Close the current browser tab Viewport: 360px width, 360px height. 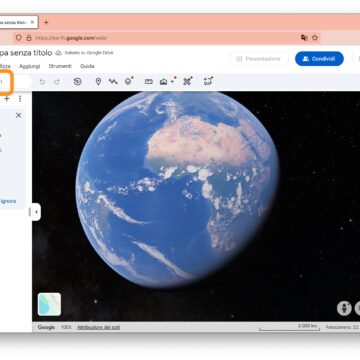[32, 22]
